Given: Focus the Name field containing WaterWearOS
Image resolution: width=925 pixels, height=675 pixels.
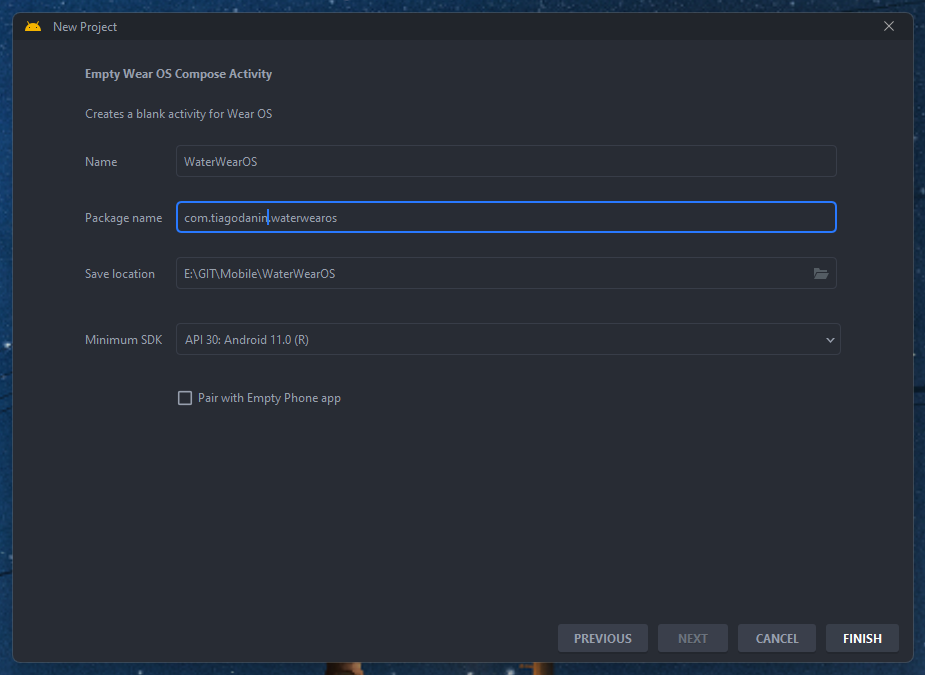Looking at the screenshot, I should point(505,162).
